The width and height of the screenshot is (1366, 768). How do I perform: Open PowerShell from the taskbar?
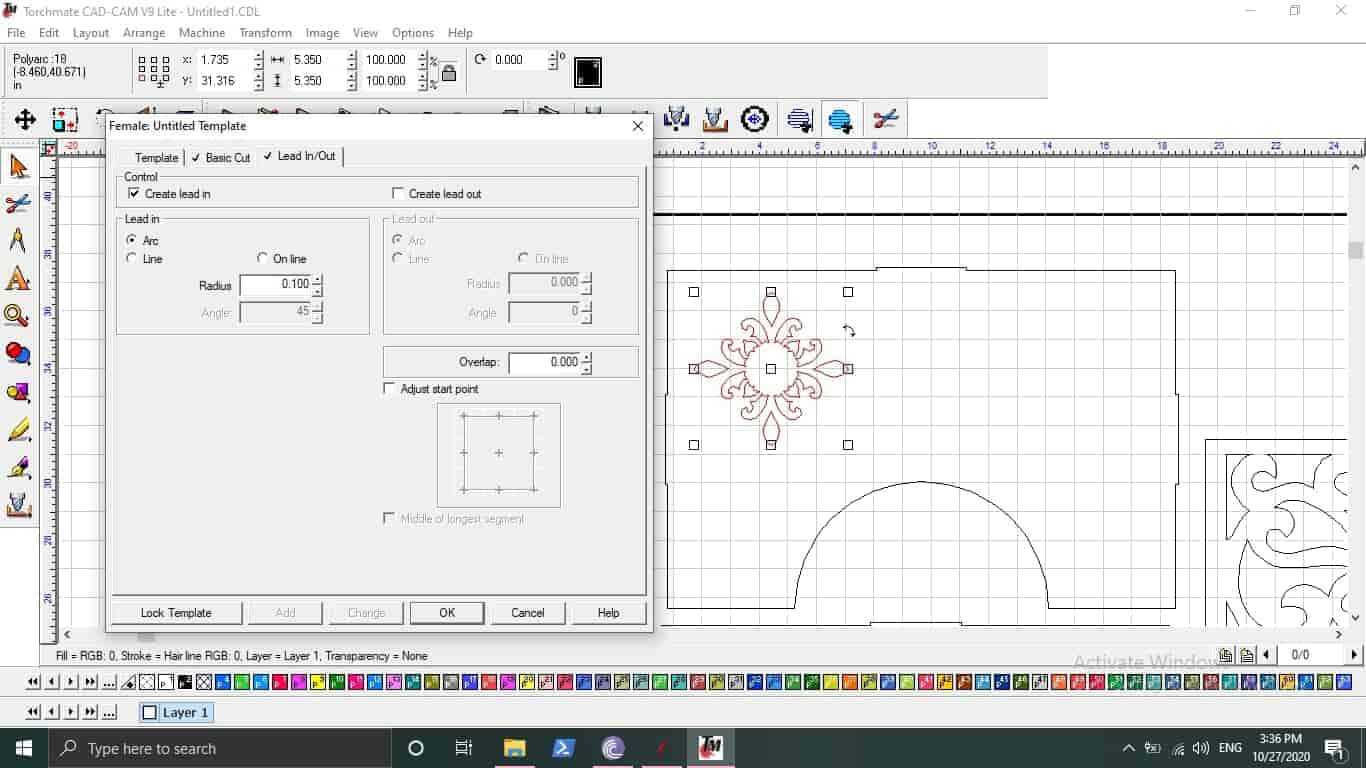pyautogui.click(x=563, y=748)
